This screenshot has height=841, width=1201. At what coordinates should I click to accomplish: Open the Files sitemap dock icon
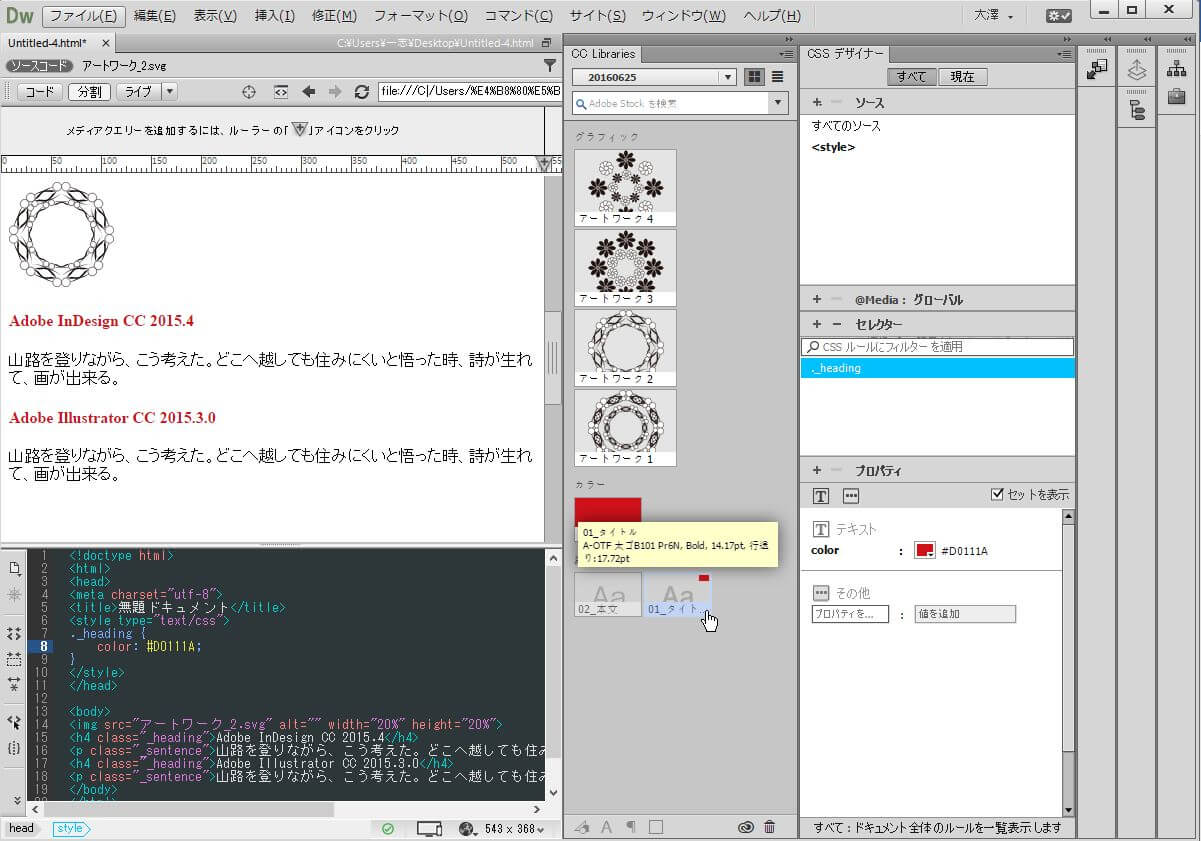tap(1176, 69)
